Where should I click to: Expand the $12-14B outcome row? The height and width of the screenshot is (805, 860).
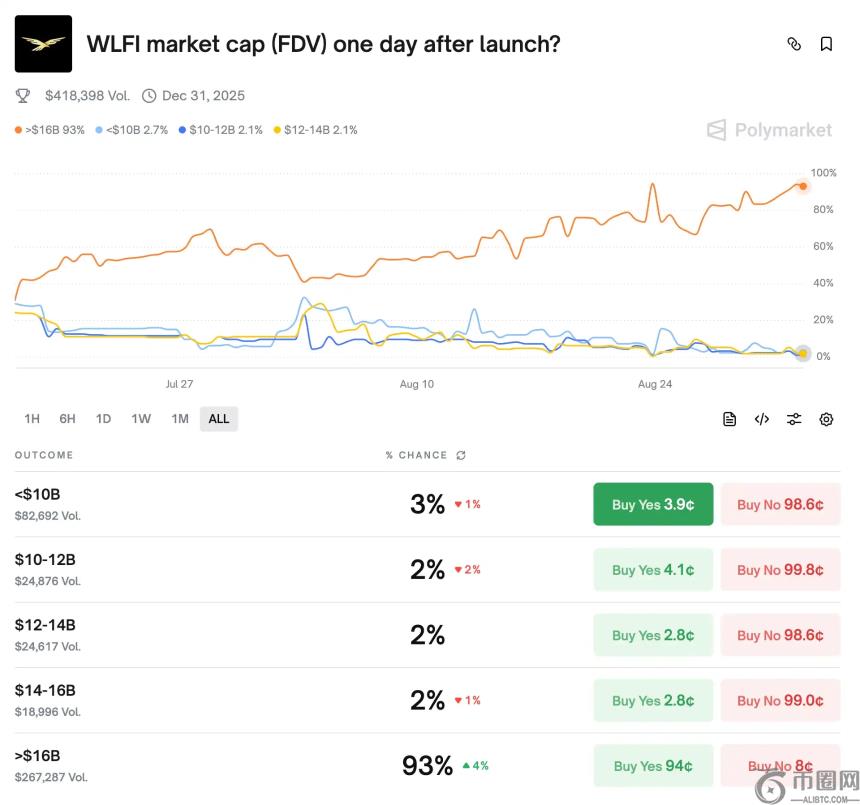(200, 635)
